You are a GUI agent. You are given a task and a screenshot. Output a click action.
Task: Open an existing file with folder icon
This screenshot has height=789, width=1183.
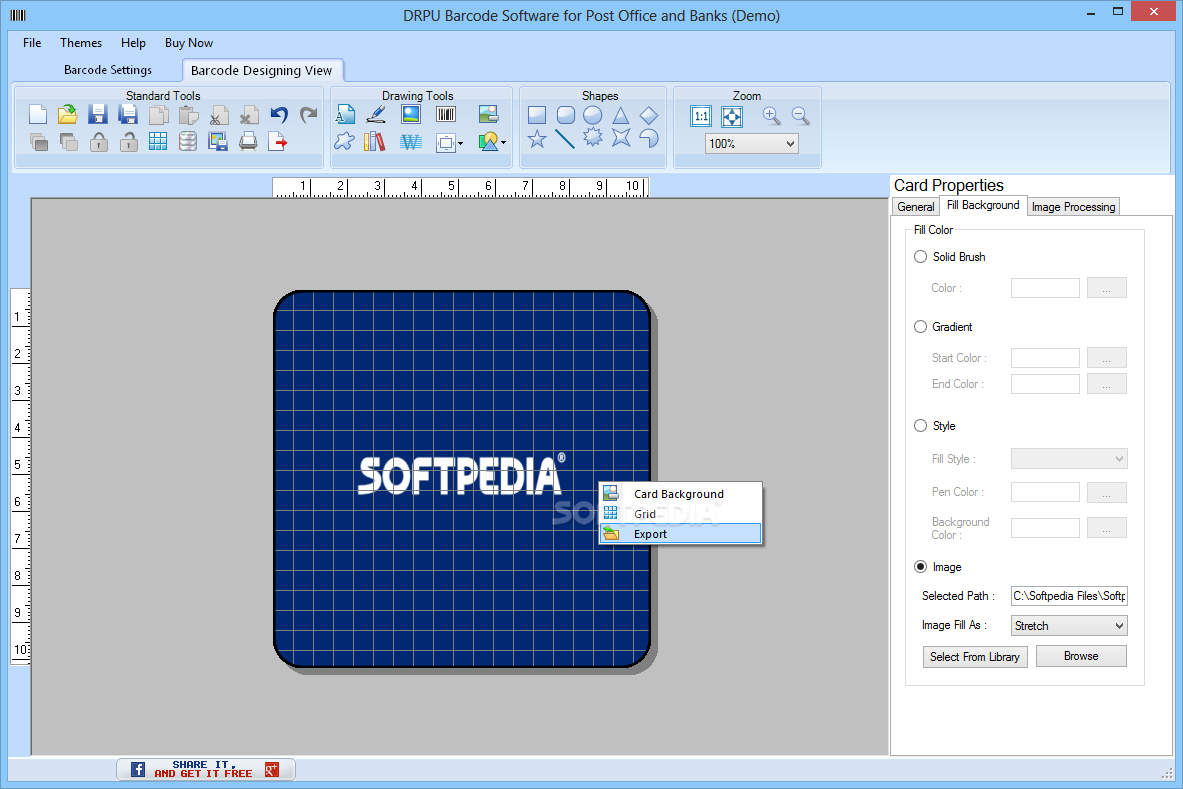pyautogui.click(x=67, y=115)
